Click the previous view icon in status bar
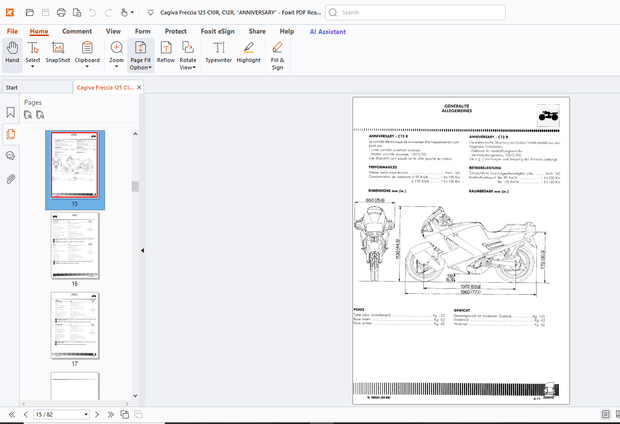 (x=125, y=415)
